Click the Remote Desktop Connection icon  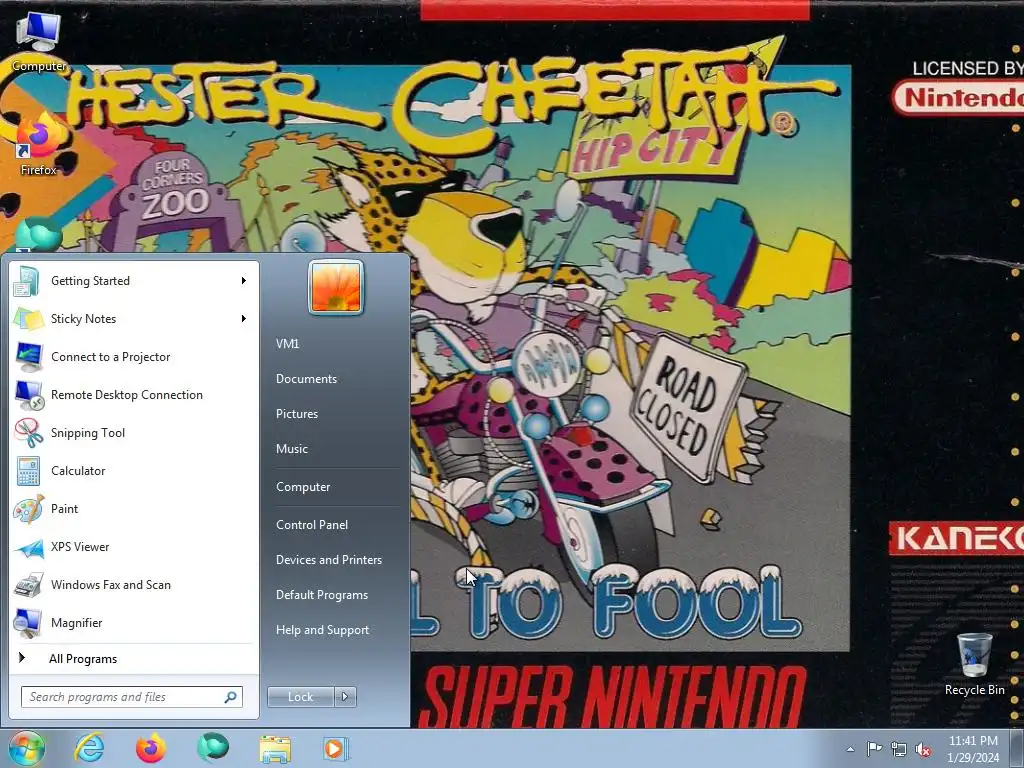pyautogui.click(x=28, y=394)
